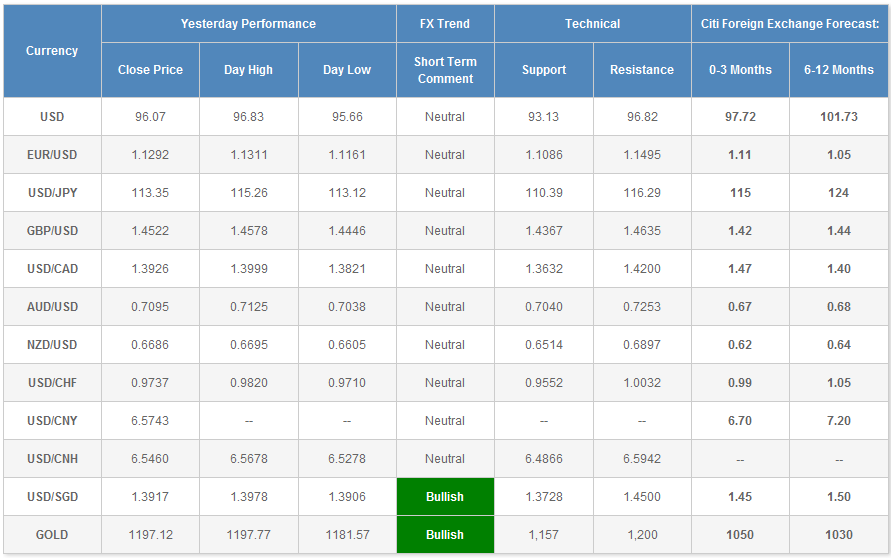The height and width of the screenshot is (558, 893).
Task: Select the 6-12 Months column header
Action: tap(838, 70)
